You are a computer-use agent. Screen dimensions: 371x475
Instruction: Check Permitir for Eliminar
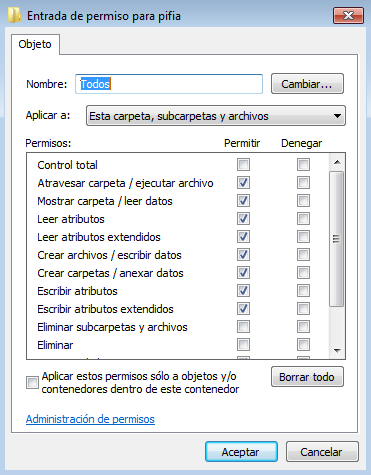tap(243, 345)
